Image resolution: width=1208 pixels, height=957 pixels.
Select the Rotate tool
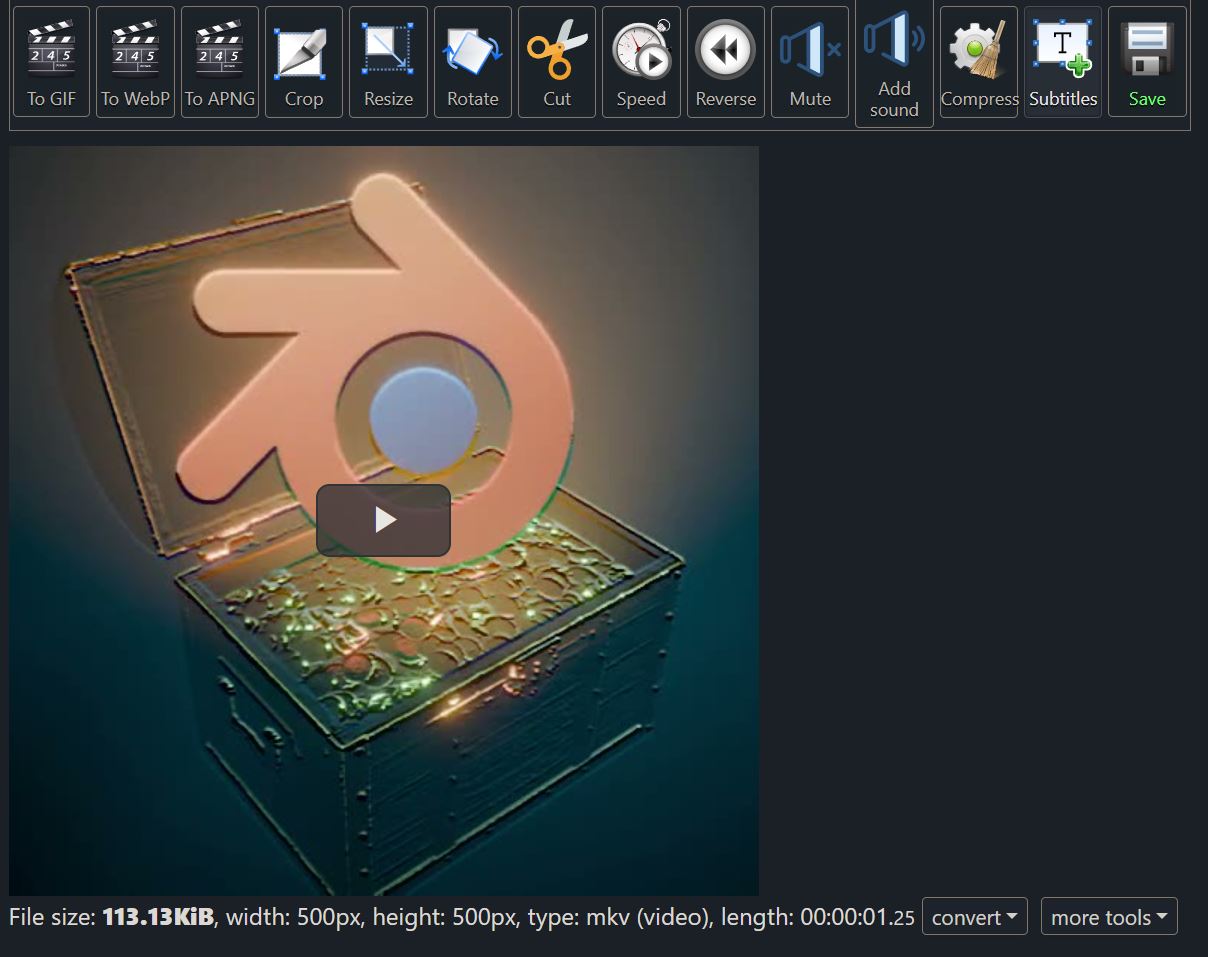tap(473, 62)
